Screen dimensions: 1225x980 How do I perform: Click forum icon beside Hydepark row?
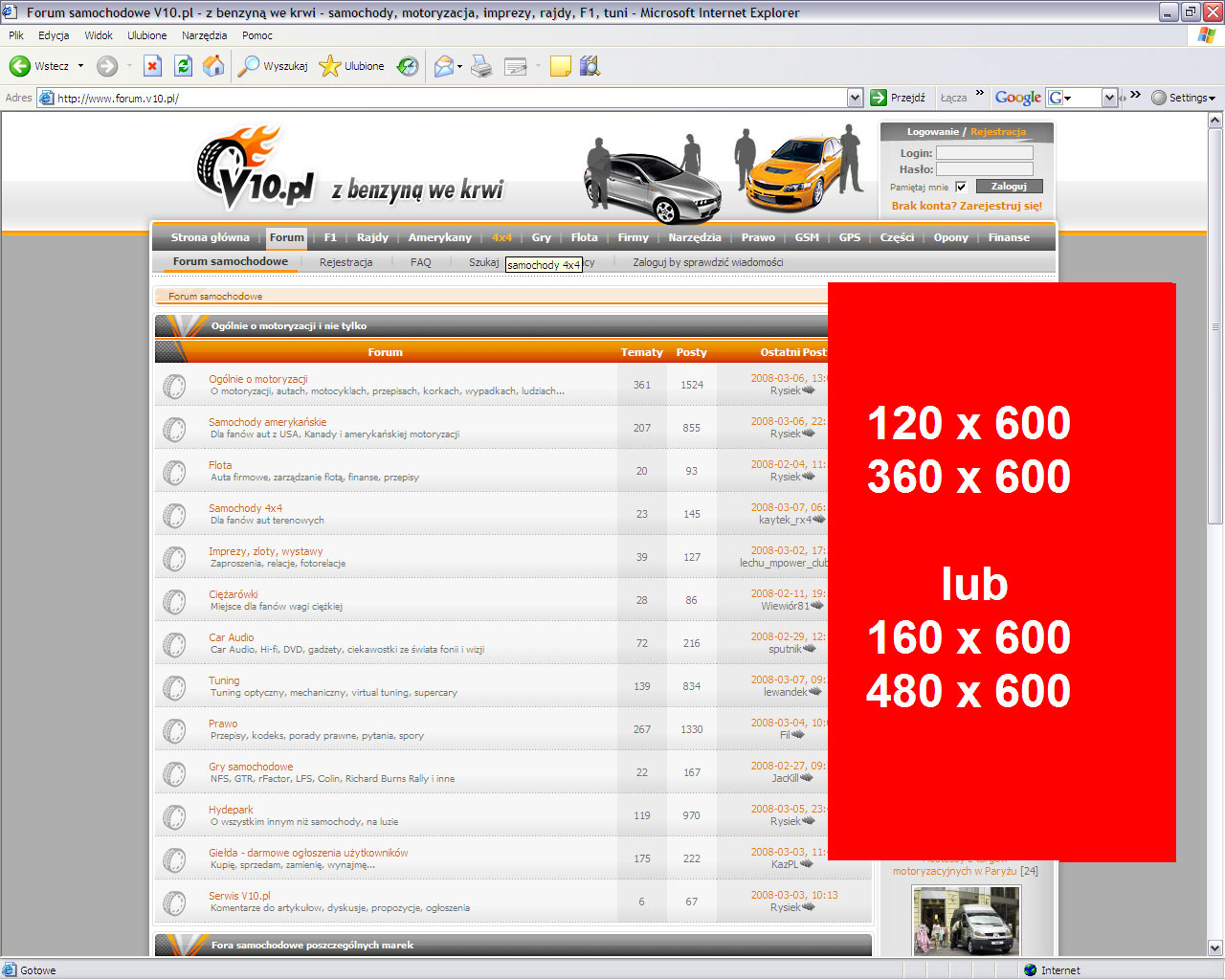pos(174,816)
